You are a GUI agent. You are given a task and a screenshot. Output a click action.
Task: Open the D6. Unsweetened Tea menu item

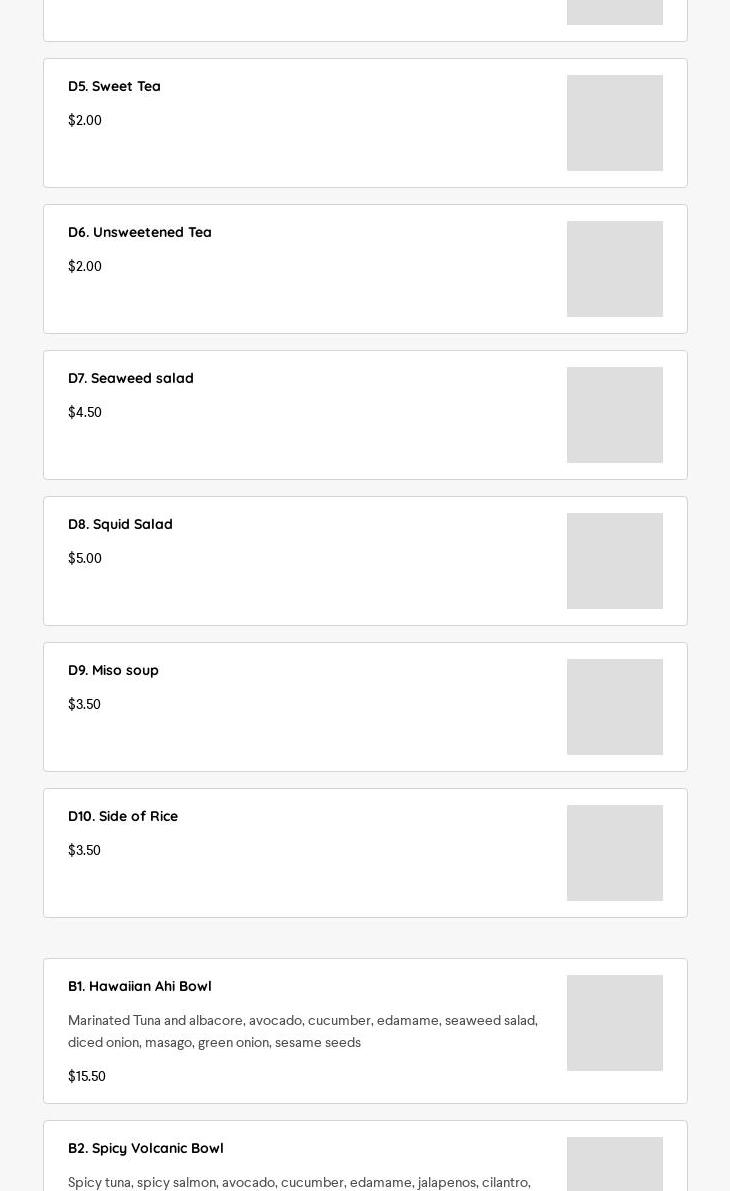tap(140, 232)
